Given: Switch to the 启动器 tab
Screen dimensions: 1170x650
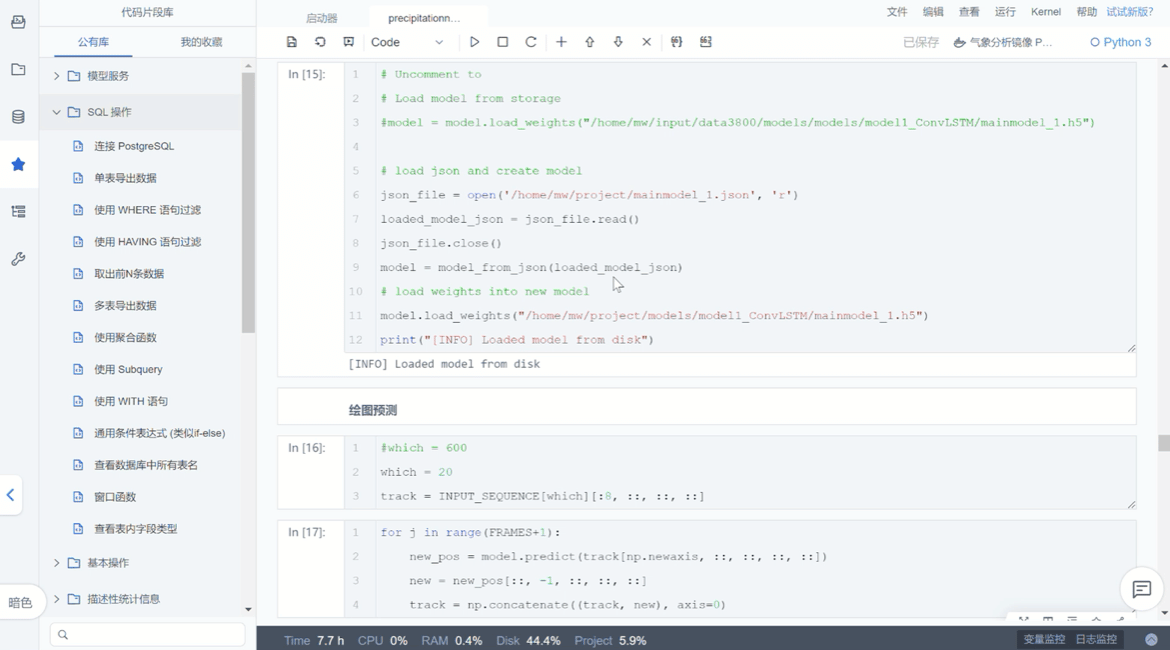Looking at the screenshot, I should coord(322,18).
